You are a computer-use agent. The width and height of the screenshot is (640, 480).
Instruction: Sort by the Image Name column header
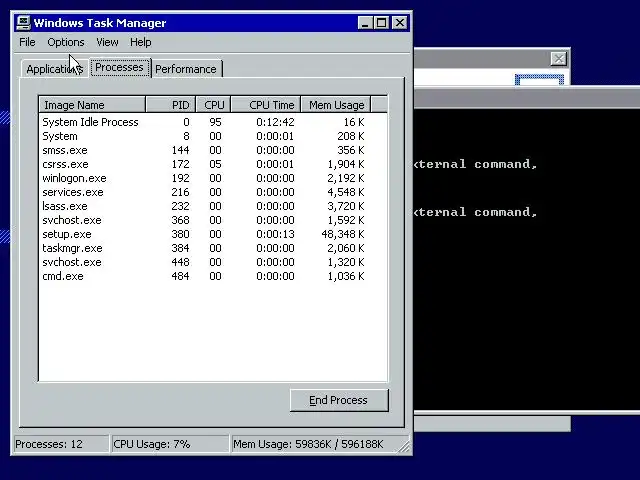(x=92, y=105)
